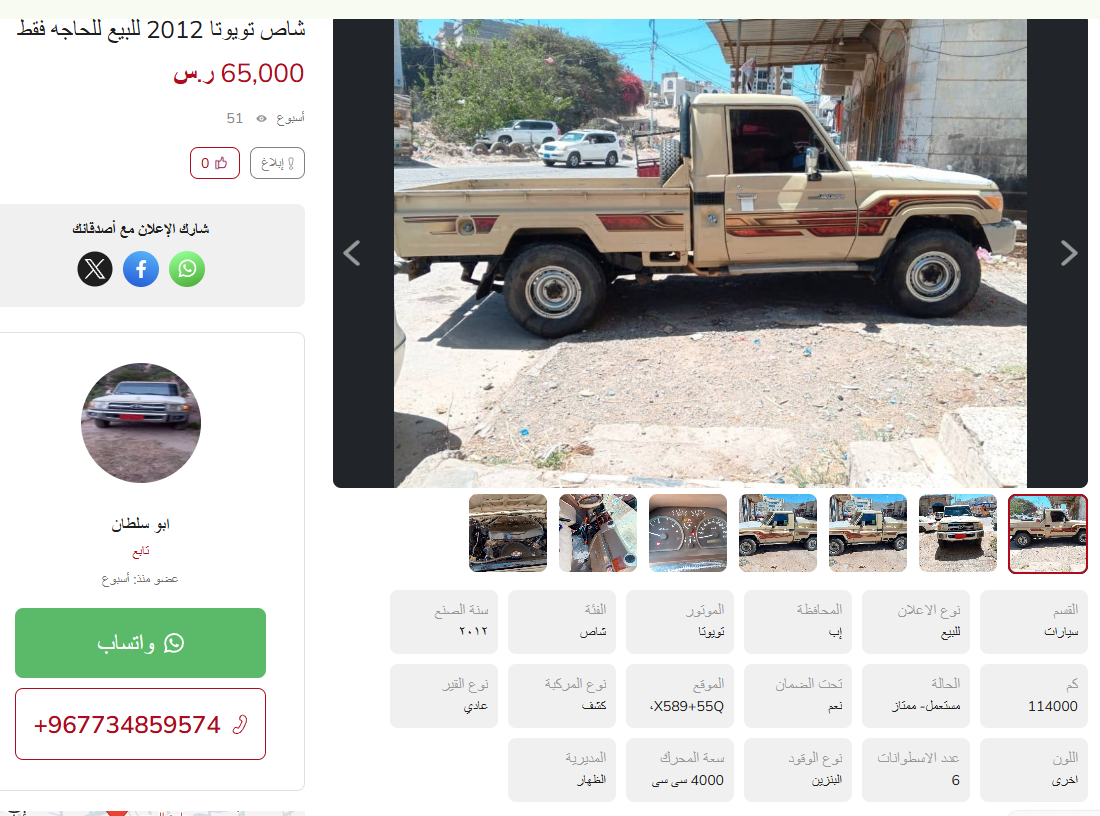Screen dimensions: 1100x816
Task: Call phone number +967734859574
Action: point(140,724)
